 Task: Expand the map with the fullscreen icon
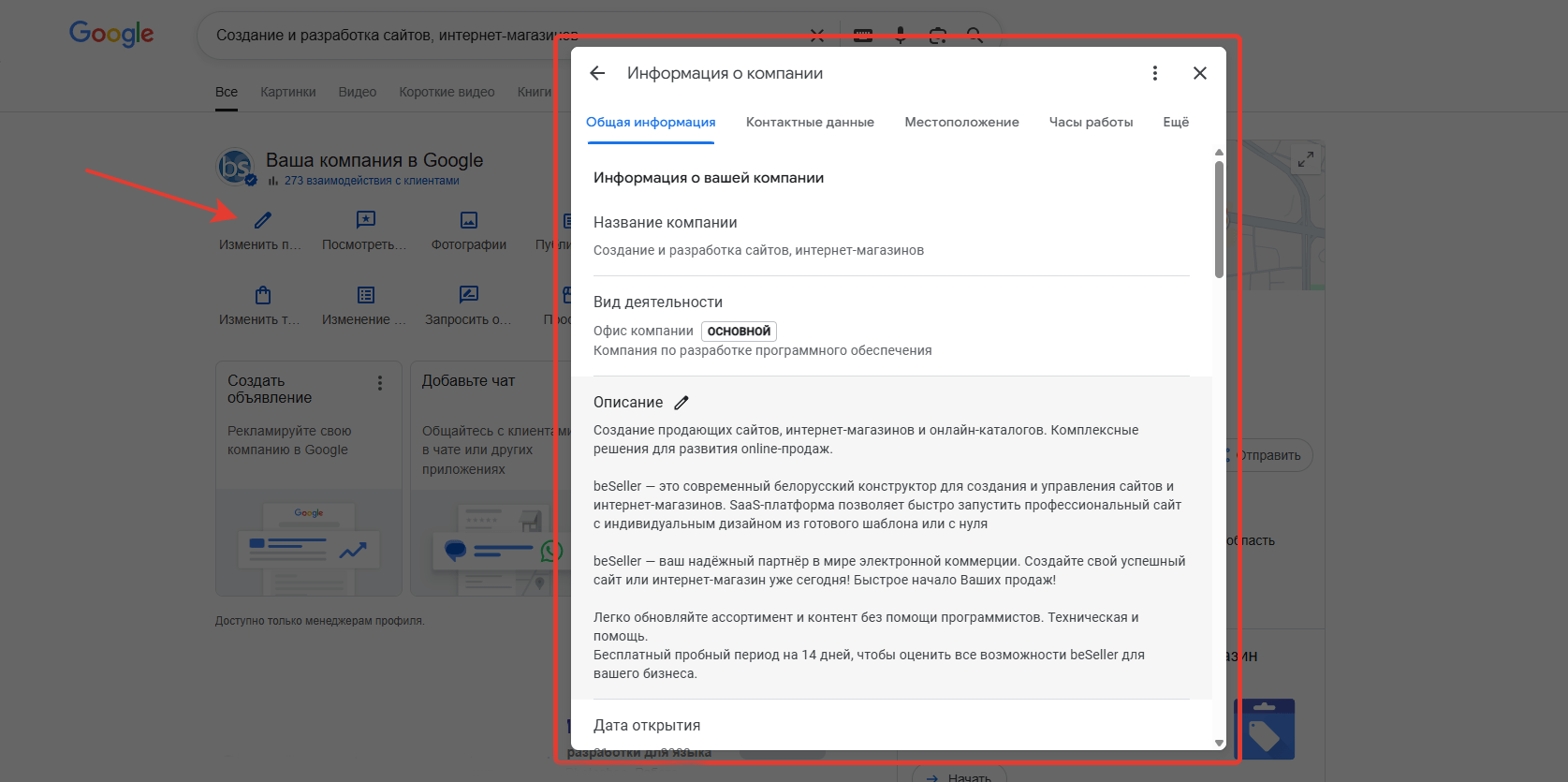(x=1305, y=160)
